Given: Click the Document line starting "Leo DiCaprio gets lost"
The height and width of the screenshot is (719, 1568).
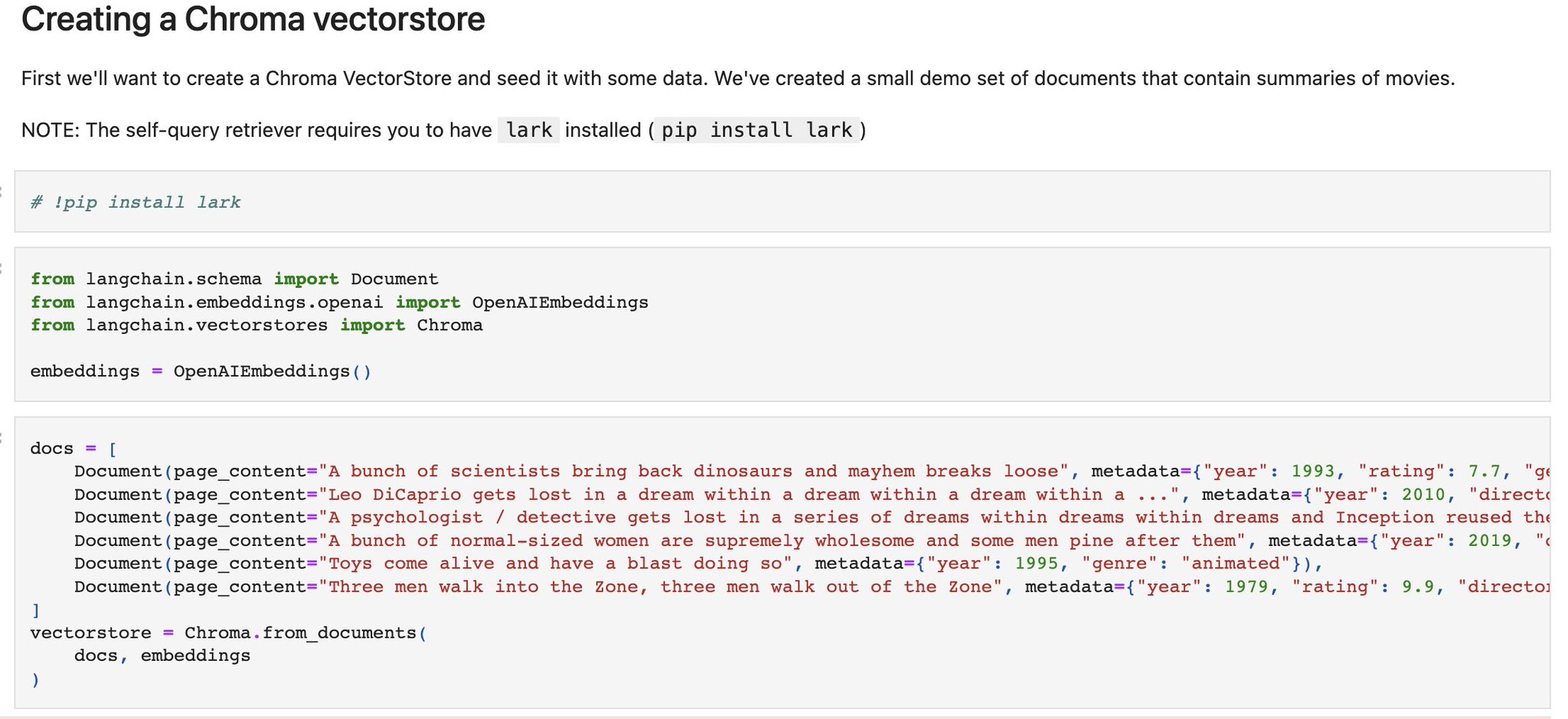Looking at the screenshot, I should pos(812,495).
